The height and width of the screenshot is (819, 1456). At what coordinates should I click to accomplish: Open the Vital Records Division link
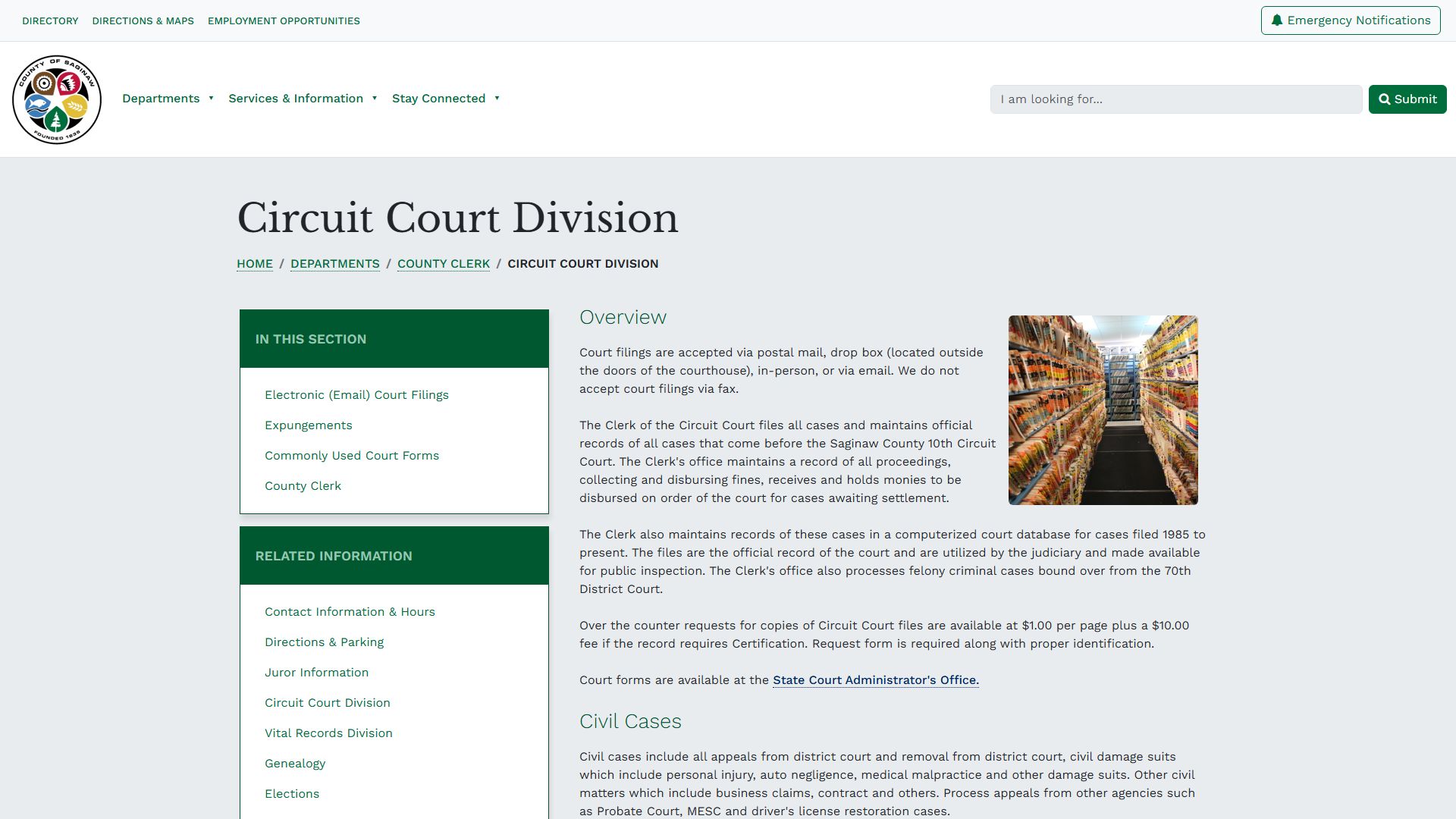click(328, 733)
